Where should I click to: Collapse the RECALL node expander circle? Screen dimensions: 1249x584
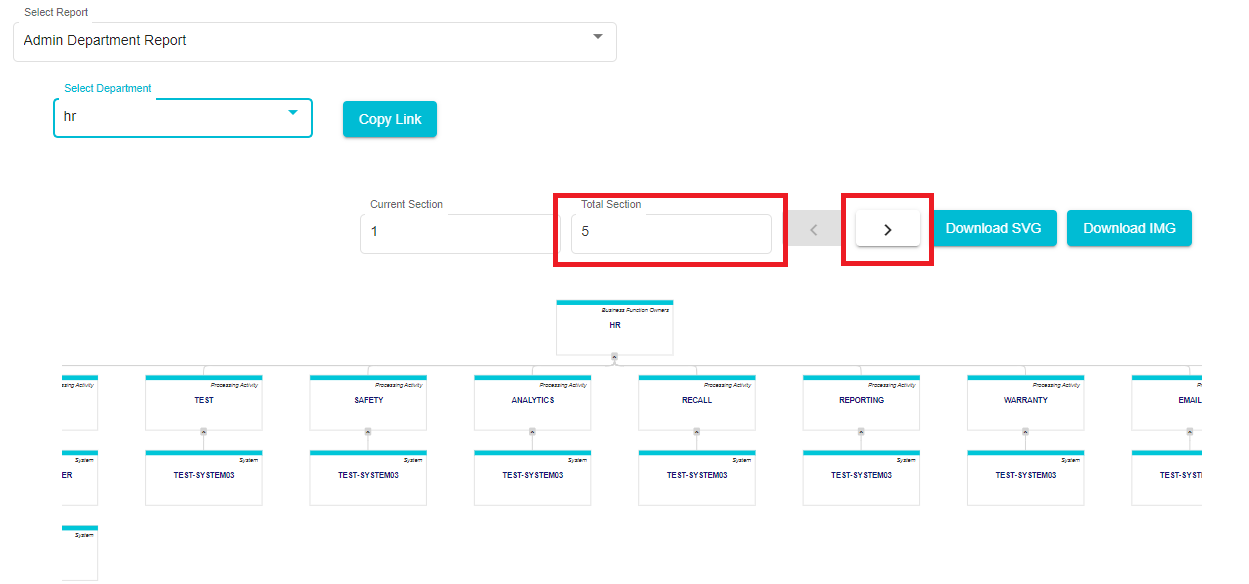pos(697,432)
